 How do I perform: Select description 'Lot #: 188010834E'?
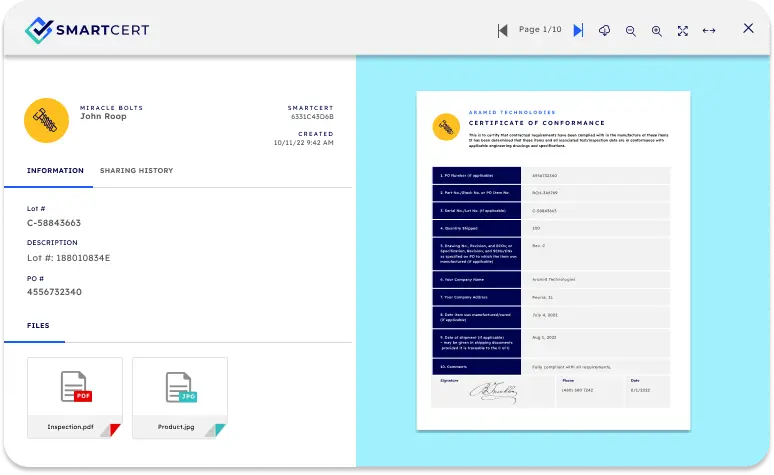click(x=69, y=258)
